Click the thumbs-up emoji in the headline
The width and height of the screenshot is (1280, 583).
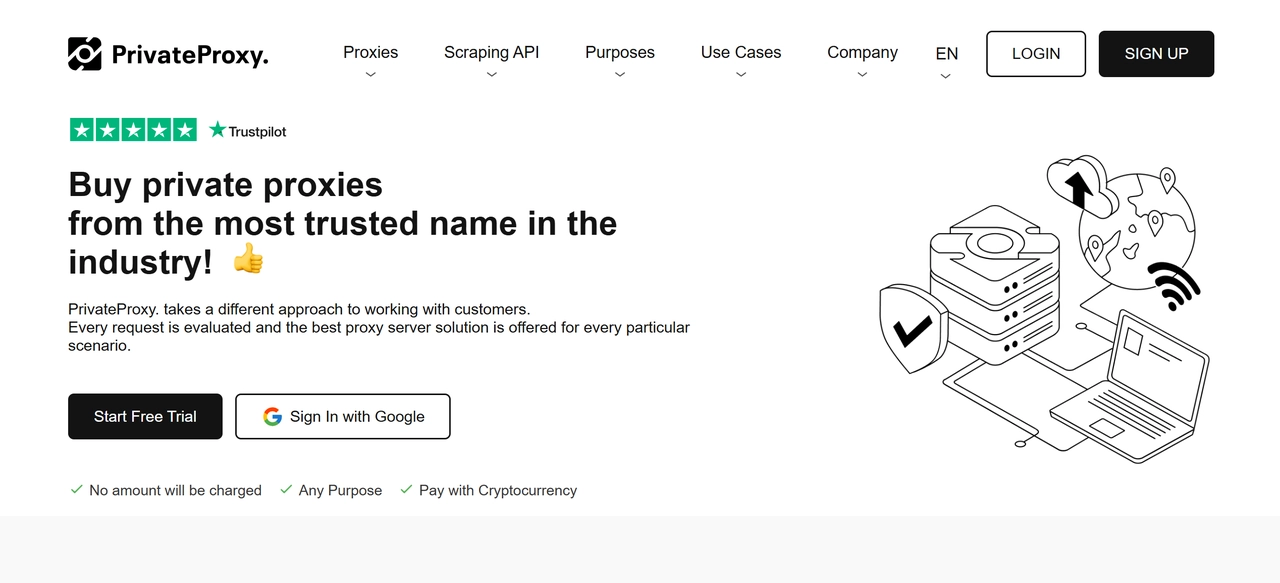click(x=247, y=260)
